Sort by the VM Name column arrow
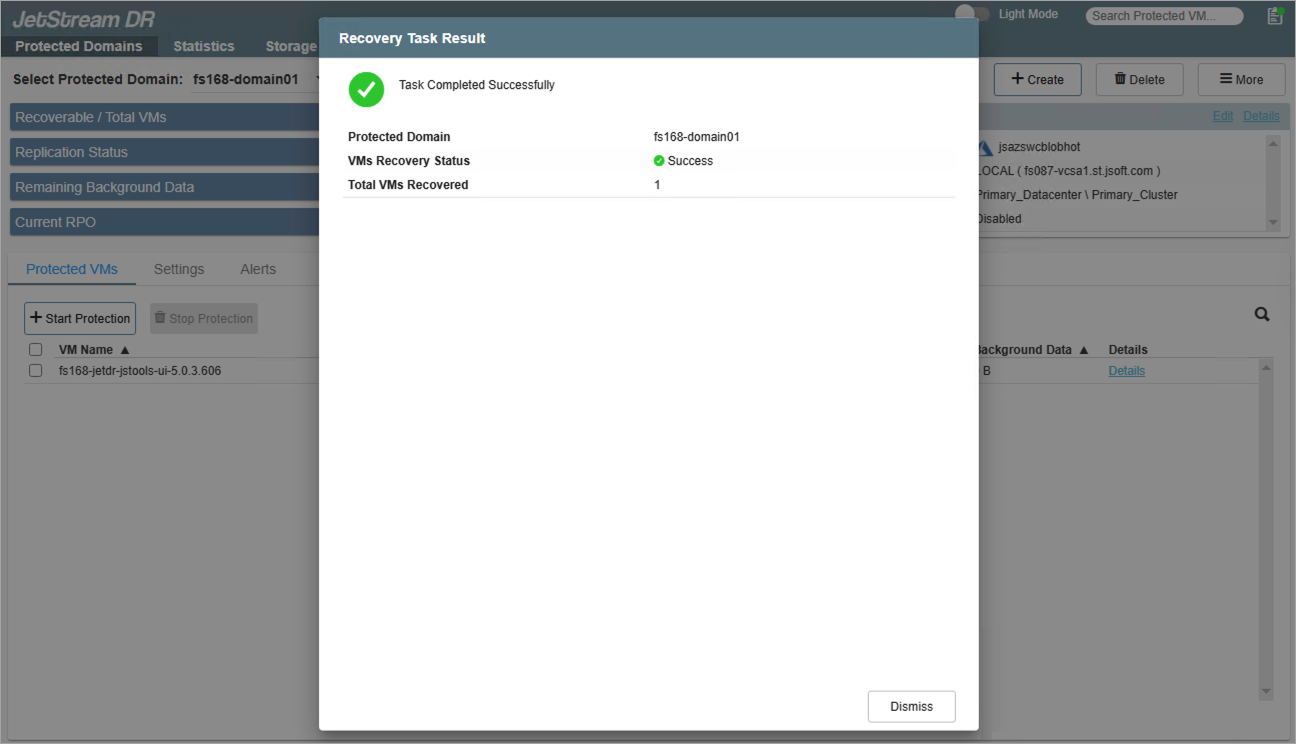The width and height of the screenshot is (1296, 744). tap(125, 350)
